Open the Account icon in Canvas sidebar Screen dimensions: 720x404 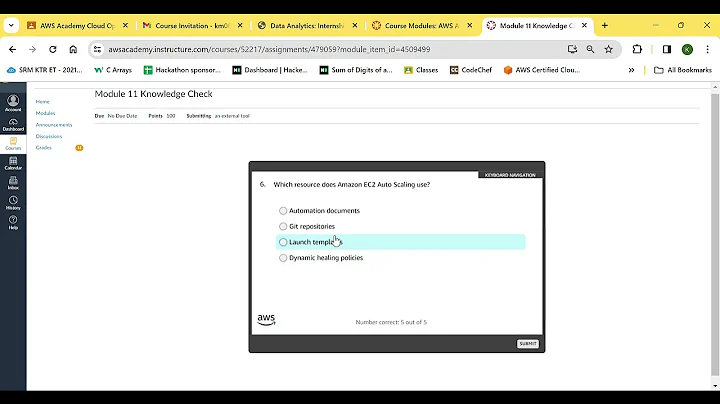tap(13, 103)
